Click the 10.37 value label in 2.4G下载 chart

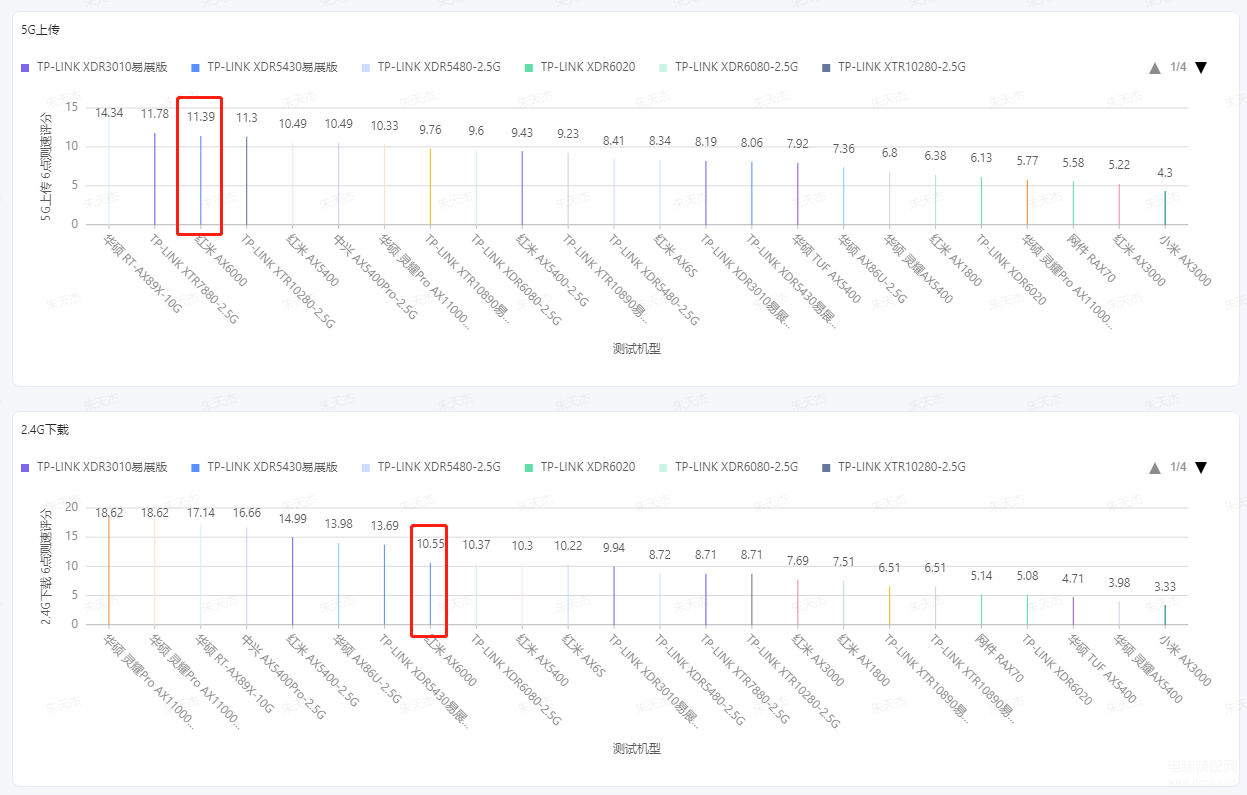(x=476, y=545)
